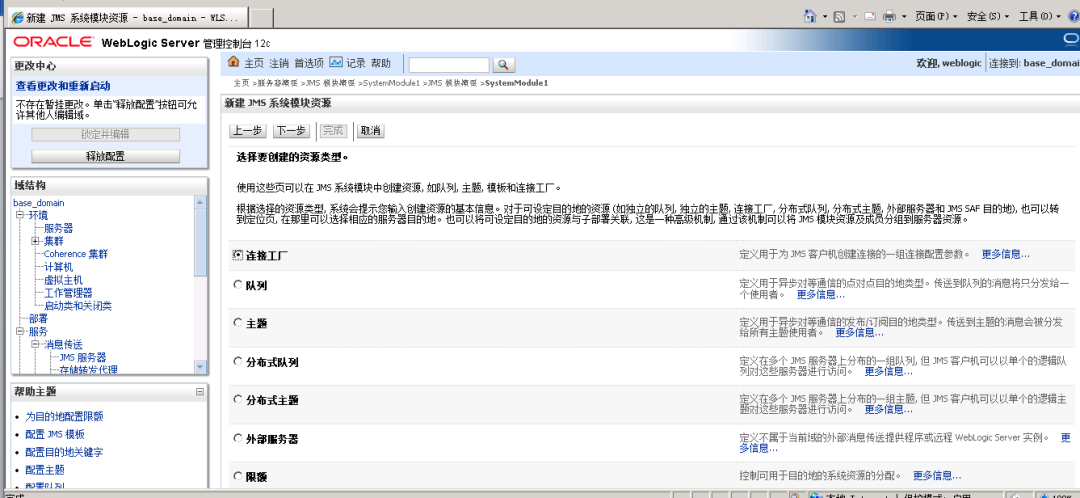Open 查看更改和重新启动 link
This screenshot has height=498, width=1080.
coord(63,86)
